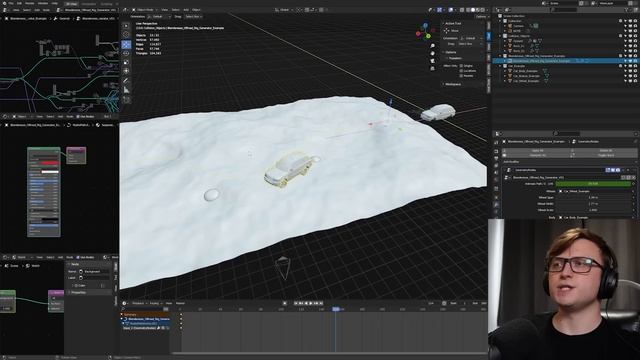Open the File menu
Screen dimensions: 640x360
10,3
